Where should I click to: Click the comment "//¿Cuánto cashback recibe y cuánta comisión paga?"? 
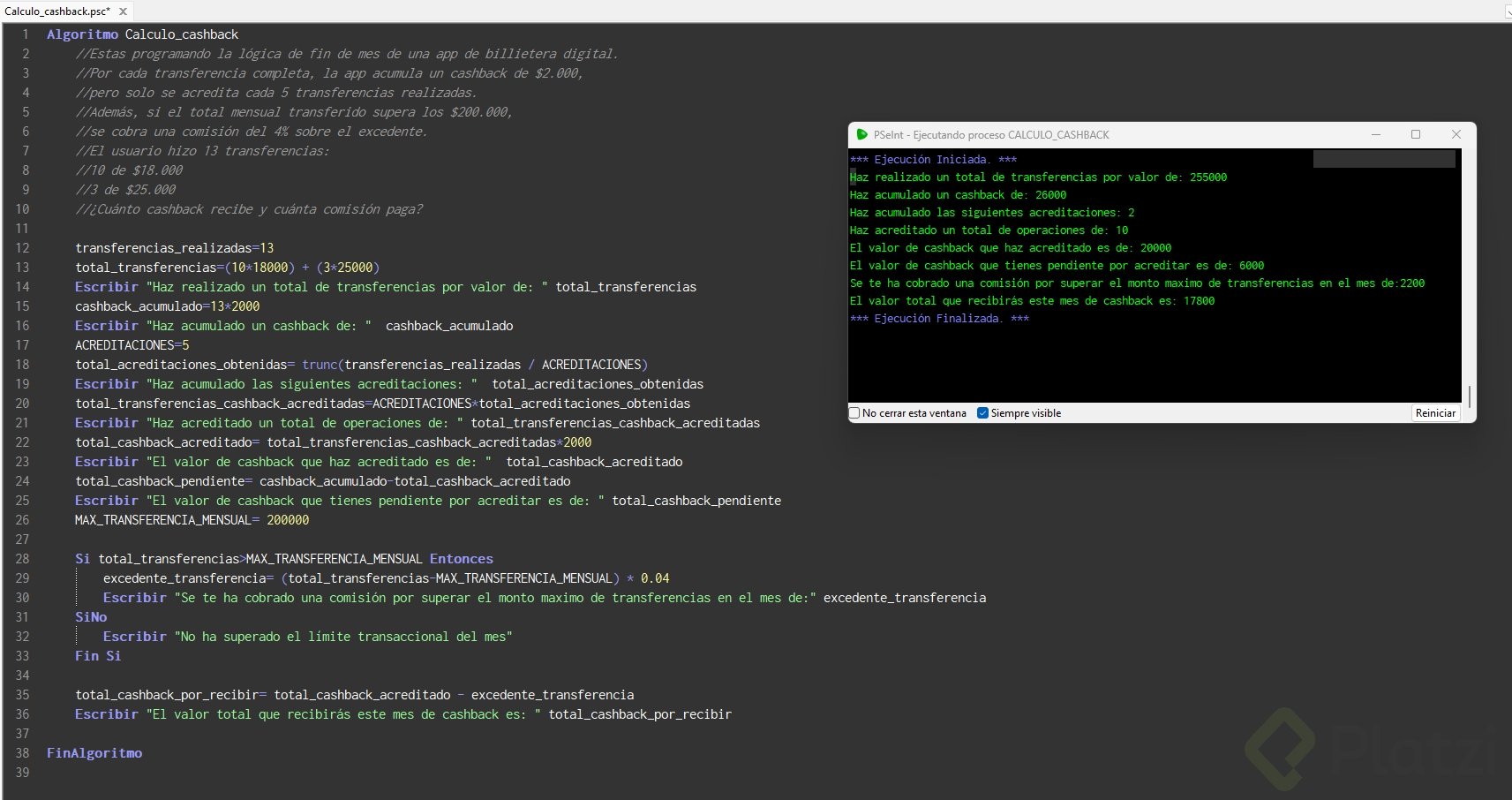[x=249, y=209]
